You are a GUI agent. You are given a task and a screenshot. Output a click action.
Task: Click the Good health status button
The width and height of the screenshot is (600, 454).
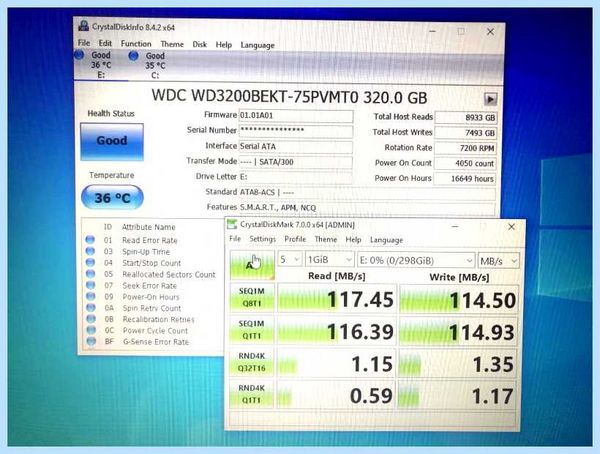(112, 141)
